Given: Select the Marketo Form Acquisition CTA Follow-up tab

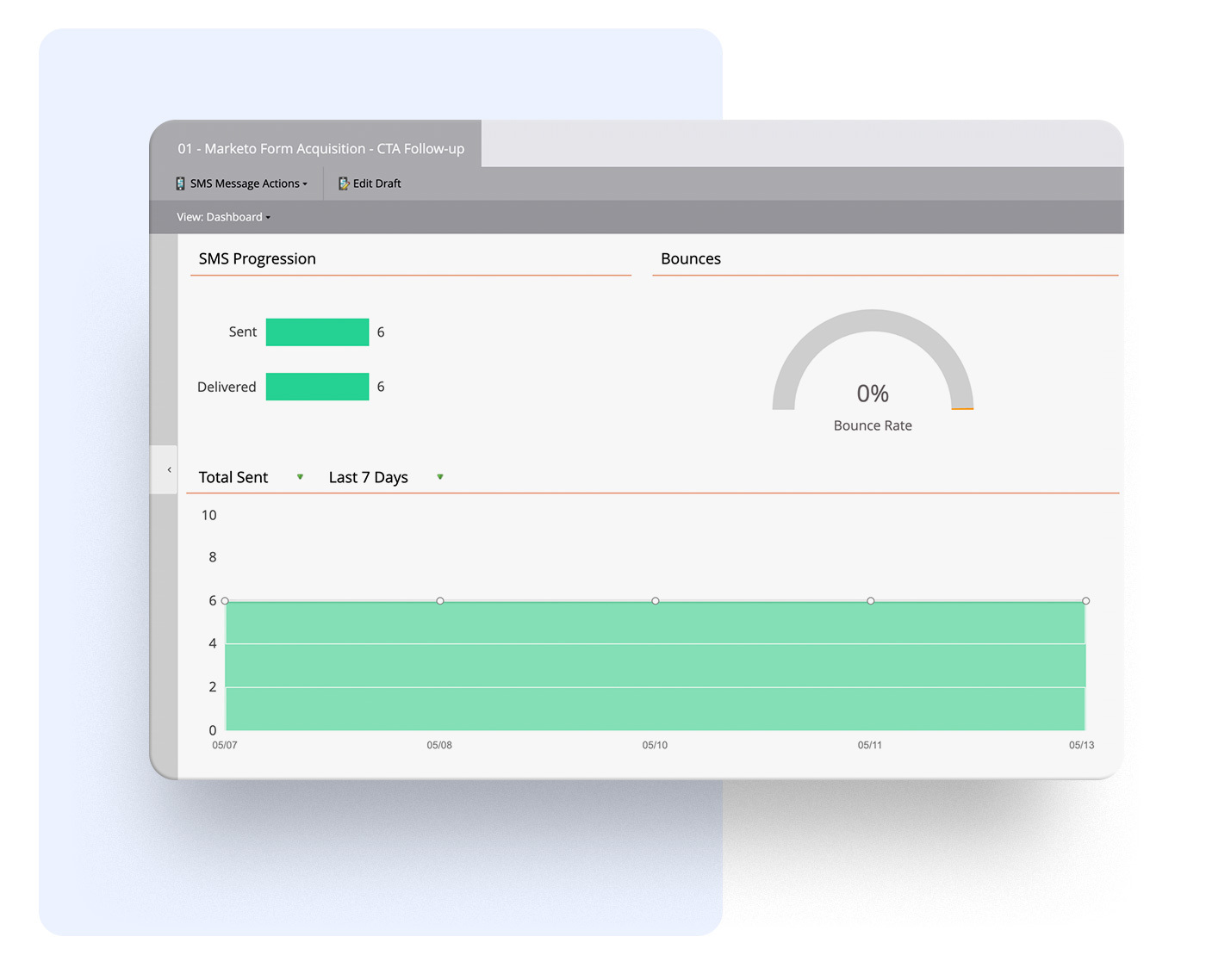Looking at the screenshot, I should coord(320,148).
